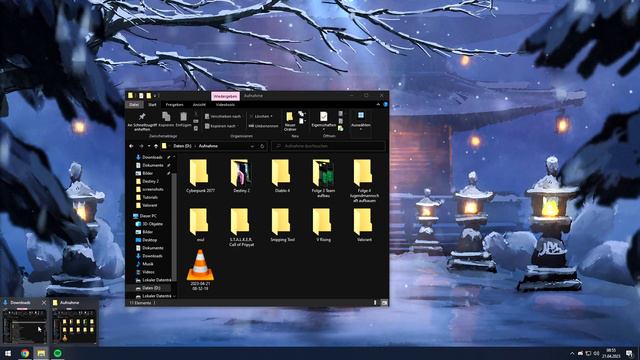The height and width of the screenshot is (360, 640).
Task: Open the recent locations dropdown arrow
Action: (149, 146)
